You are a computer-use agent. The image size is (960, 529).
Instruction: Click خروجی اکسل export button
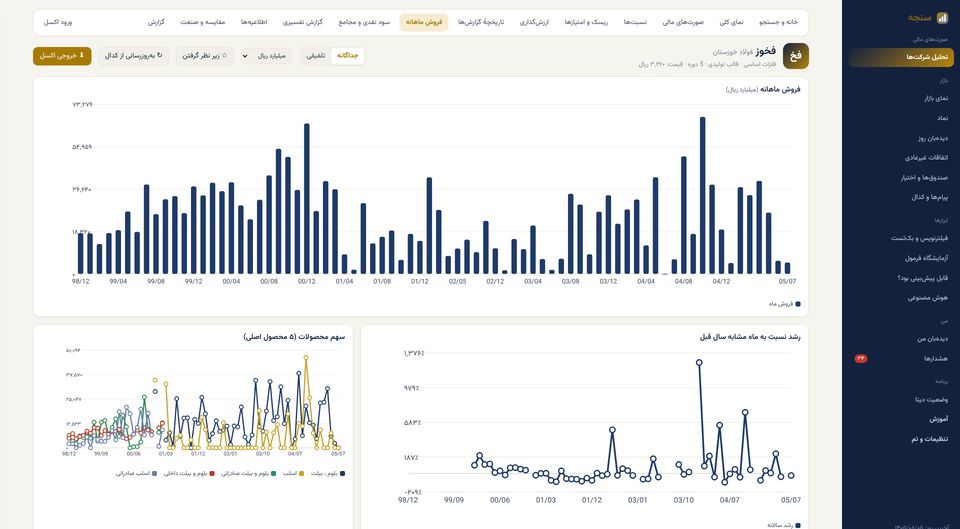[x=62, y=56]
